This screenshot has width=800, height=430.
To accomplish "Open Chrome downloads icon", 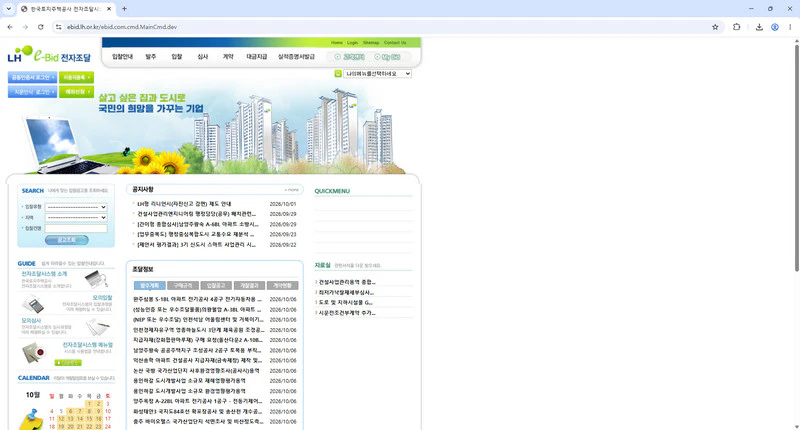I will pos(759,27).
